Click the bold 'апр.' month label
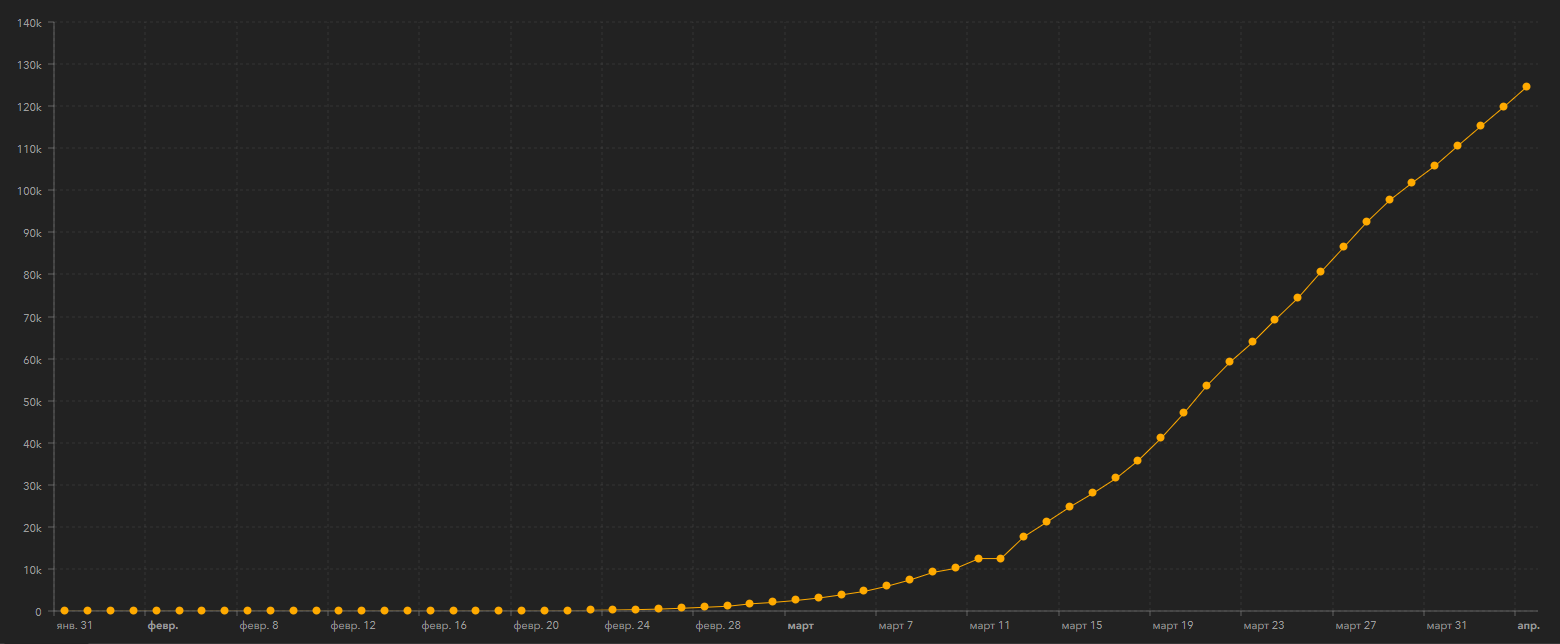Screen dimensions: 1560x644 point(1528,626)
